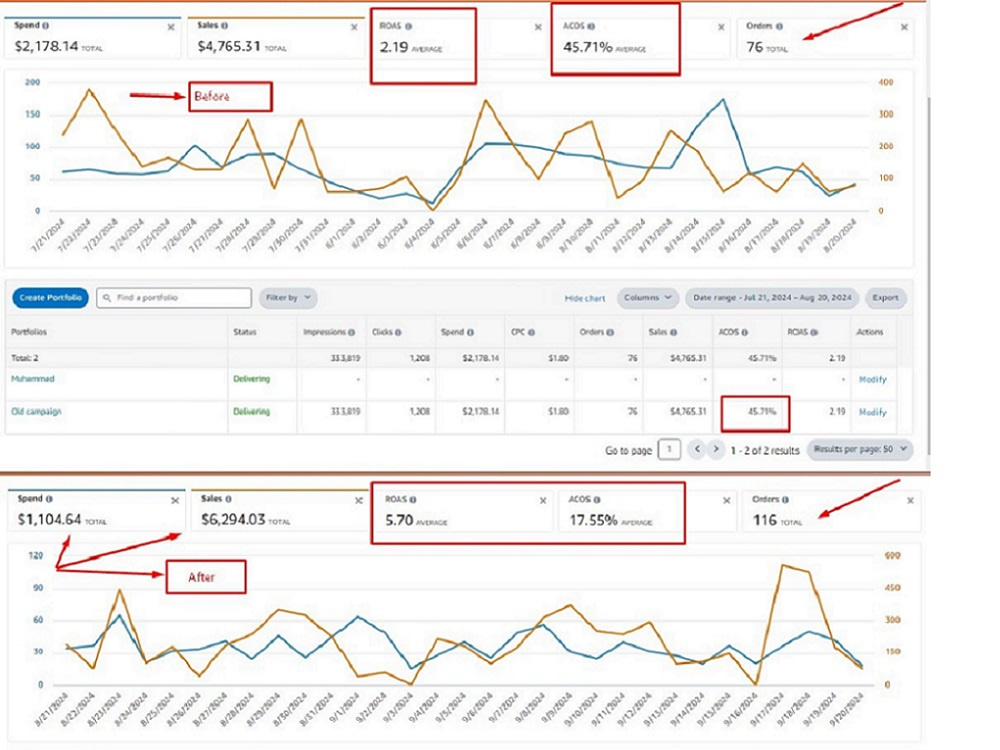This screenshot has height=750, width=1000.
Task: Close the top ROAS 2.19 card
Action: point(538,27)
